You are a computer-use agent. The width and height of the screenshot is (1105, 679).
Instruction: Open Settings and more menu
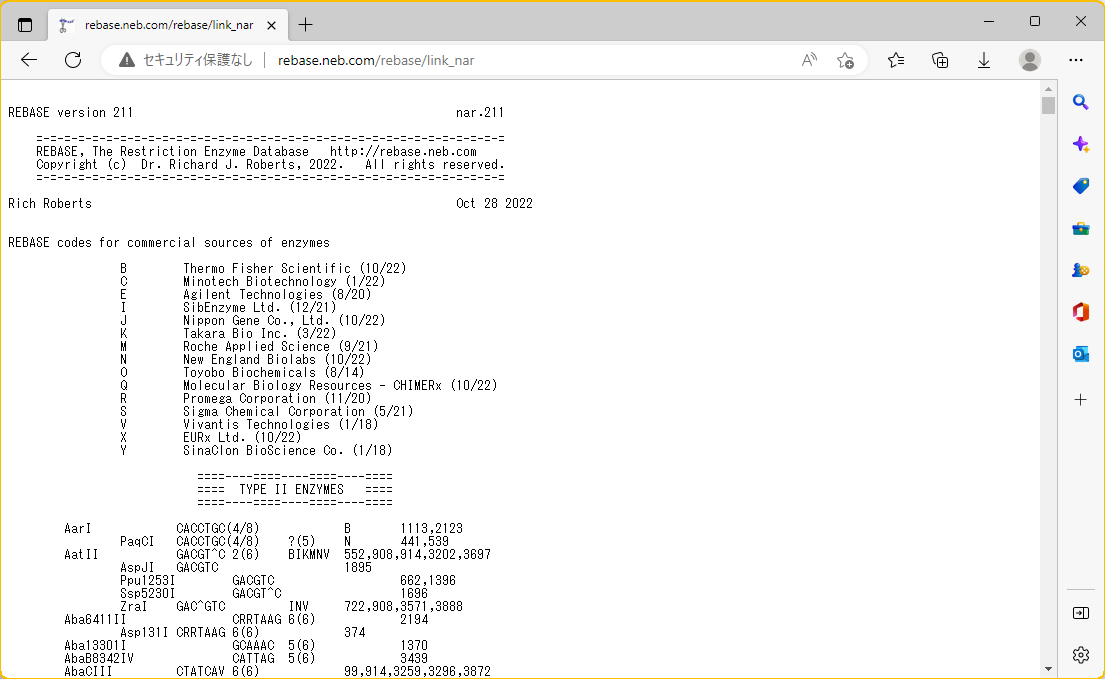point(1075,61)
